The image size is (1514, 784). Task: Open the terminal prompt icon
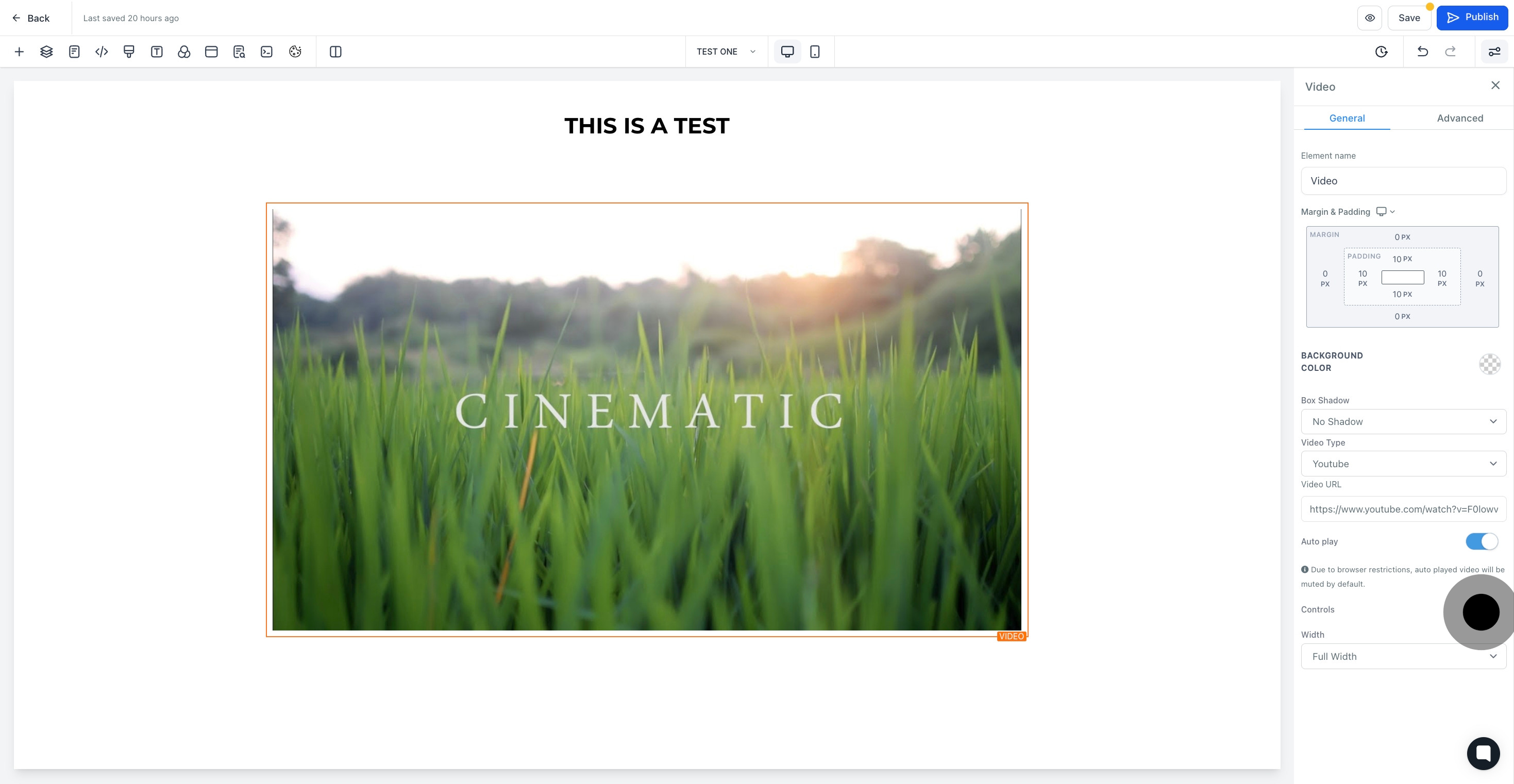click(266, 52)
